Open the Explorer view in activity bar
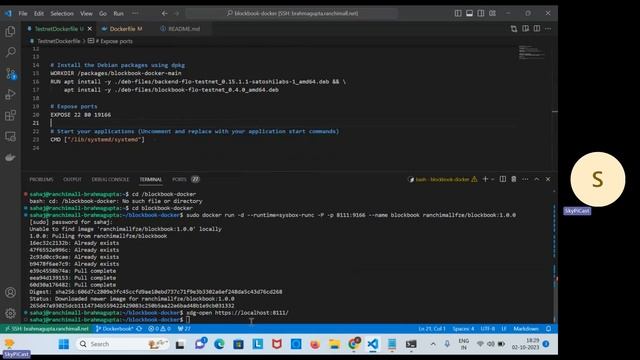 click(10, 31)
